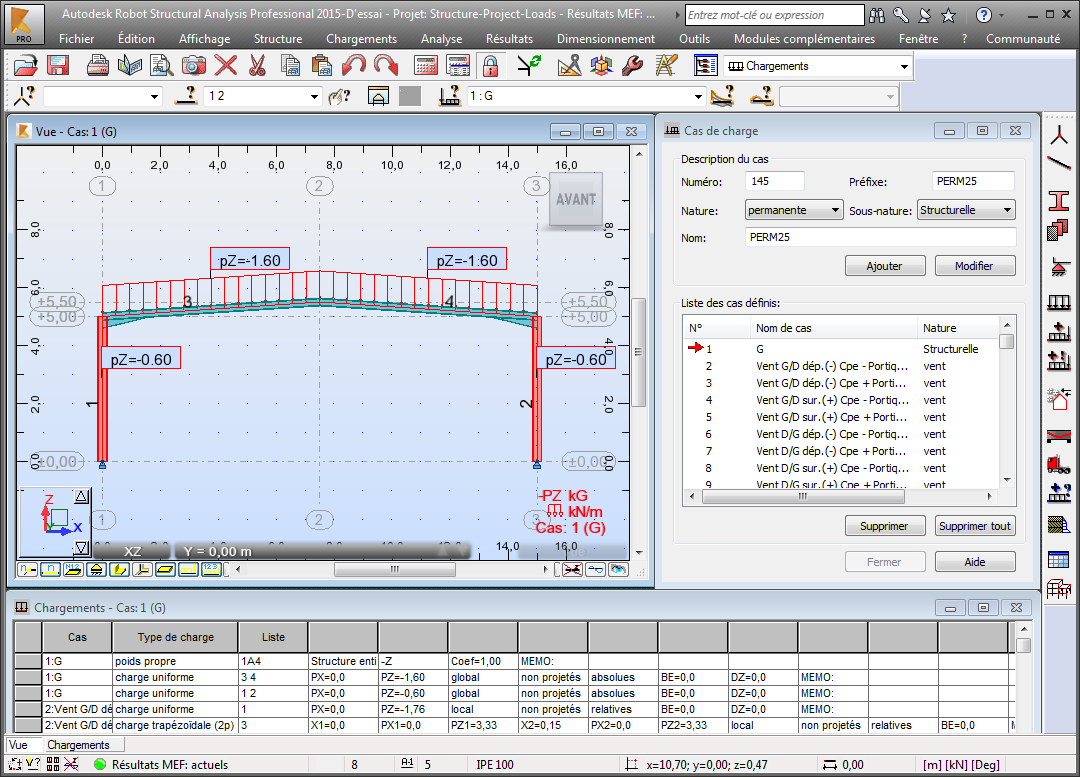
Task: Click the Save diskette icon
Action: (57, 66)
